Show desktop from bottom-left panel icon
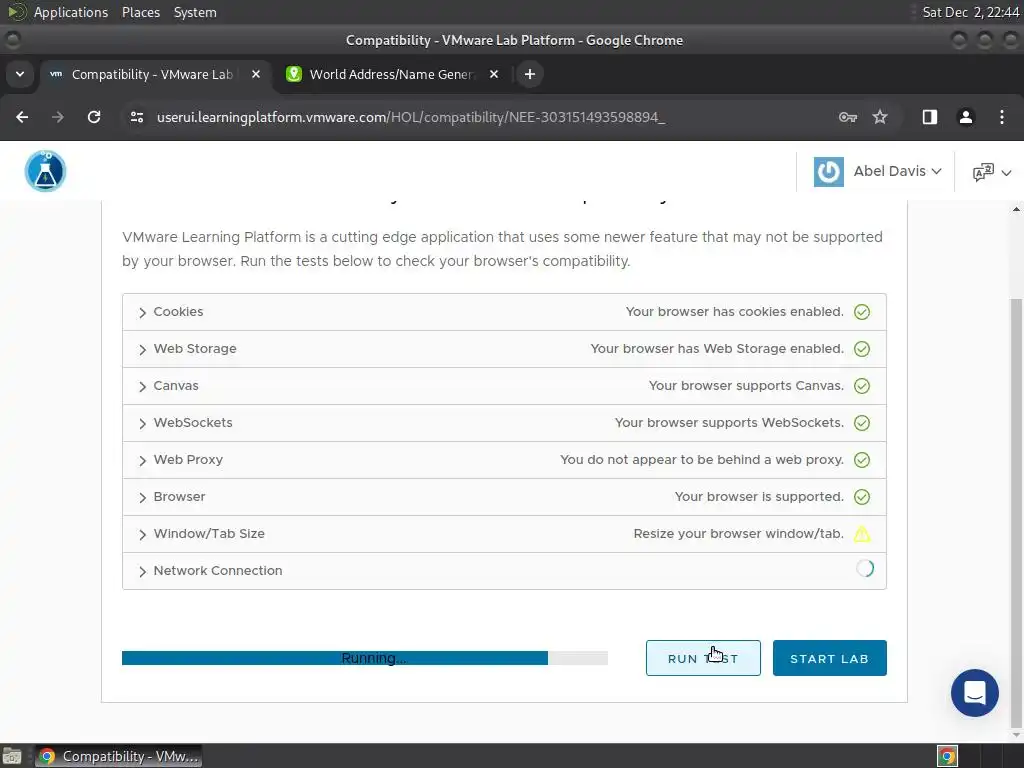Viewport: 1024px width, 768px height. [x=11, y=756]
